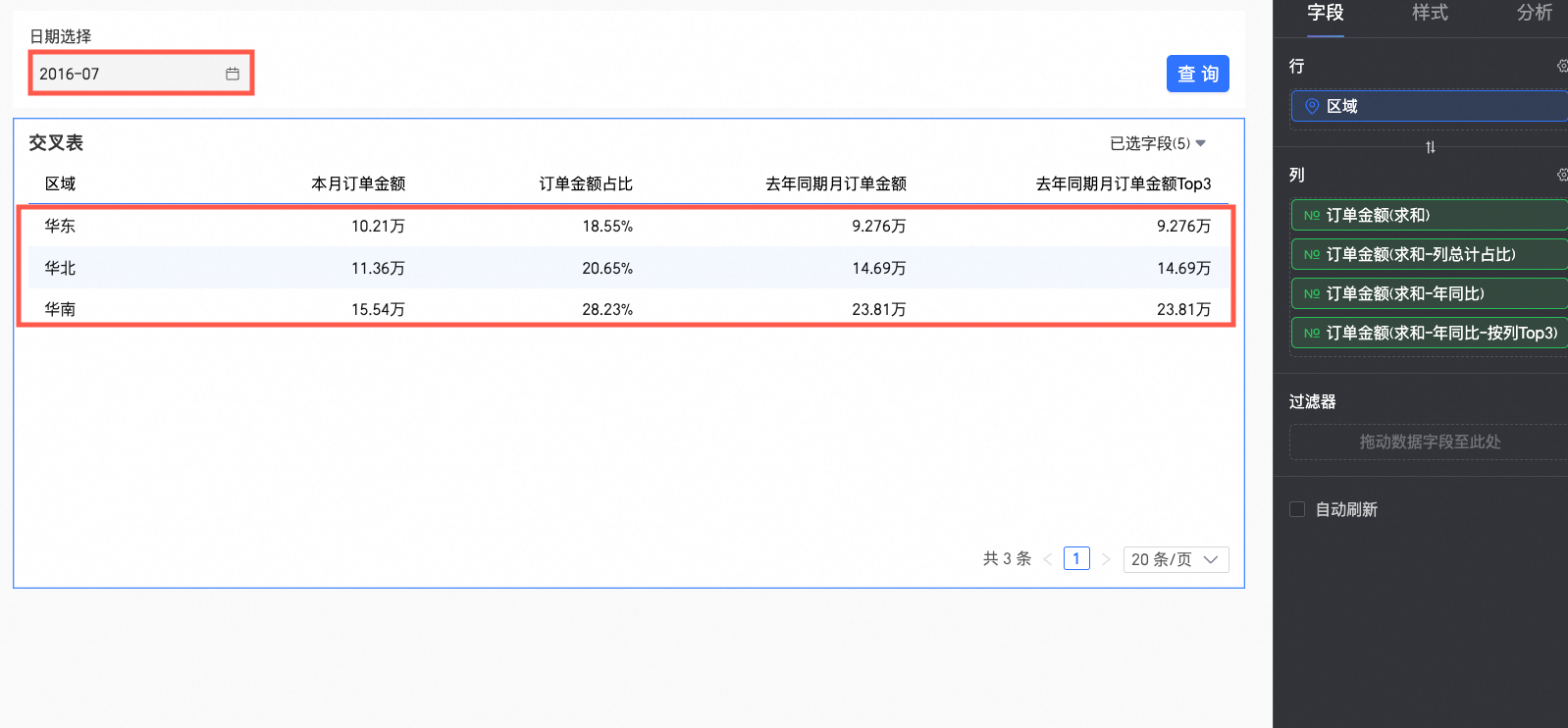Screen dimensions: 1568x728
Task: Click the 日期选择 label
Action: click(60, 36)
